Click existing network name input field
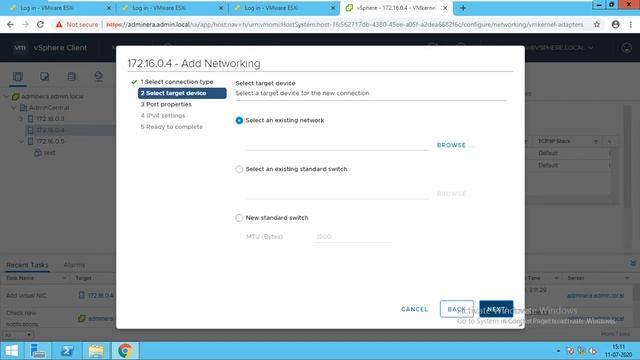 coord(337,145)
